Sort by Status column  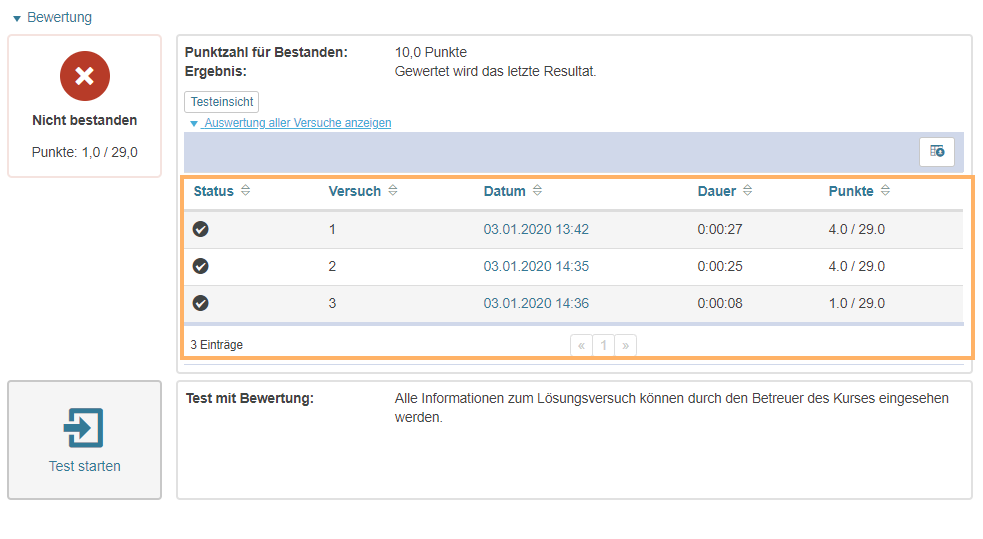pos(246,191)
